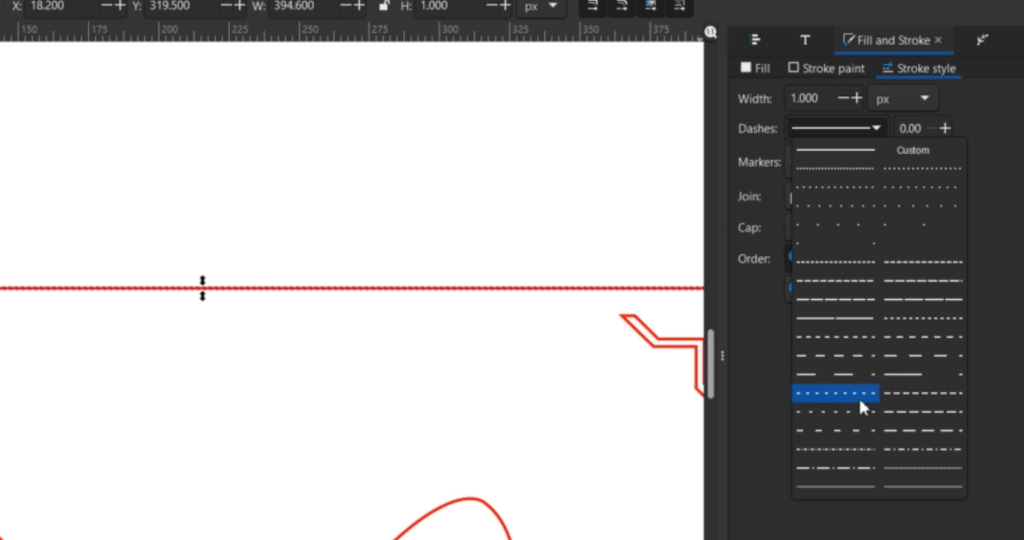Viewport: 1024px width, 540px height.
Task: Collapse the Dashes pattern dropdown
Action: [x=837, y=128]
